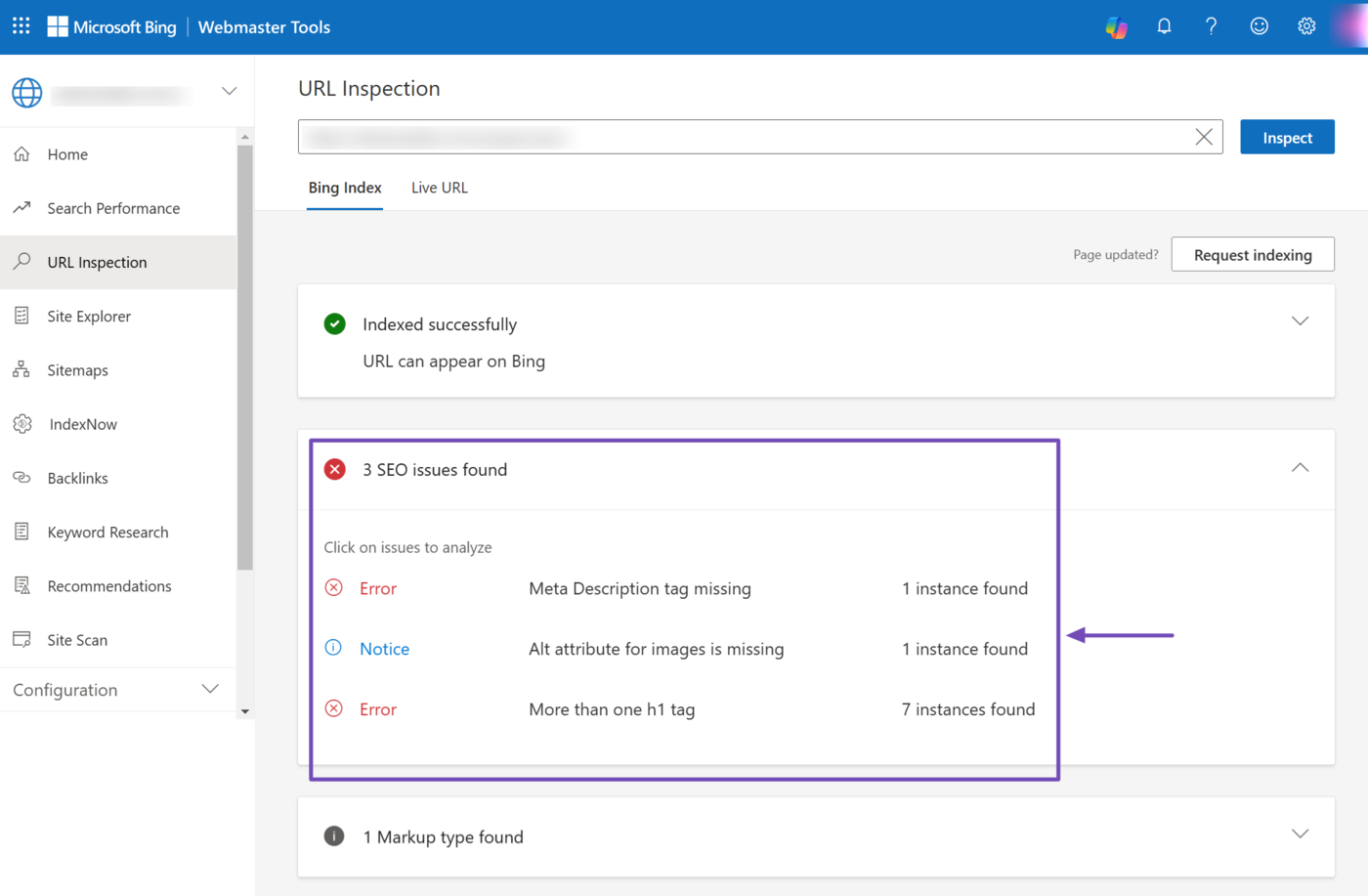Click the sidebar scrollbar down arrow
The height and width of the screenshot is (896, 1368).
click(245, 711)
